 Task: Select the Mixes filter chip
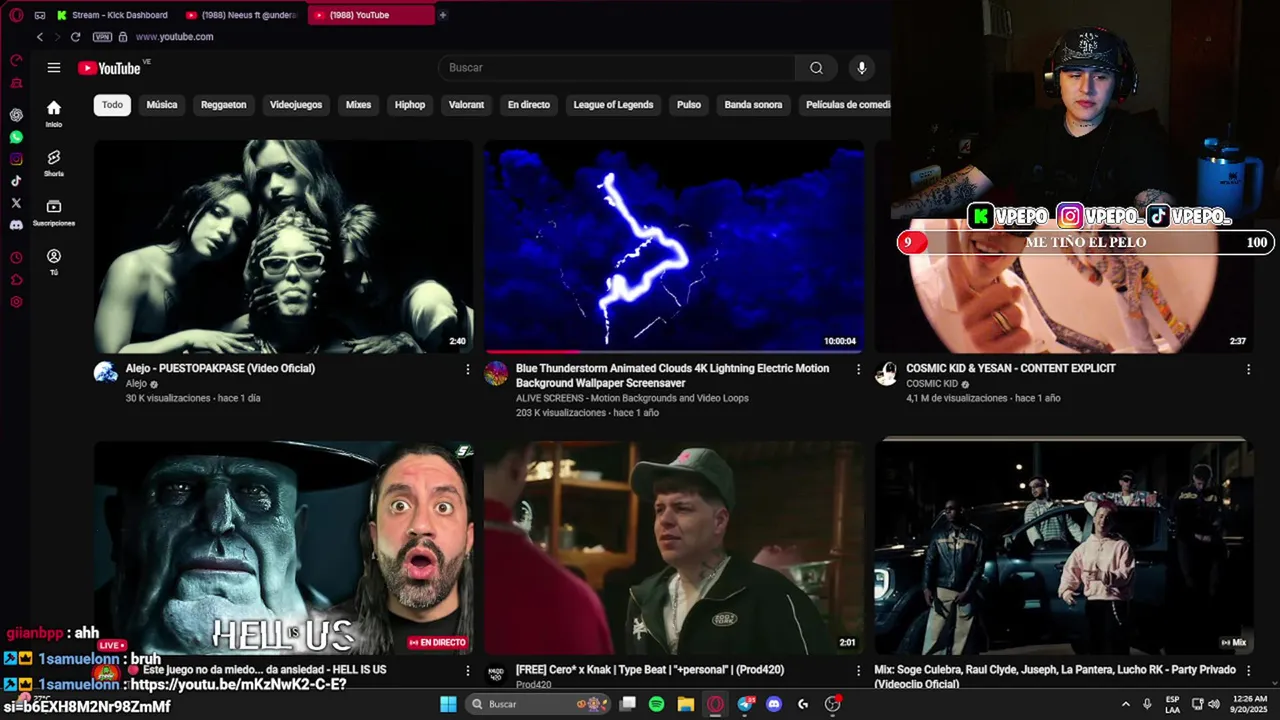(x=358, y=105)
